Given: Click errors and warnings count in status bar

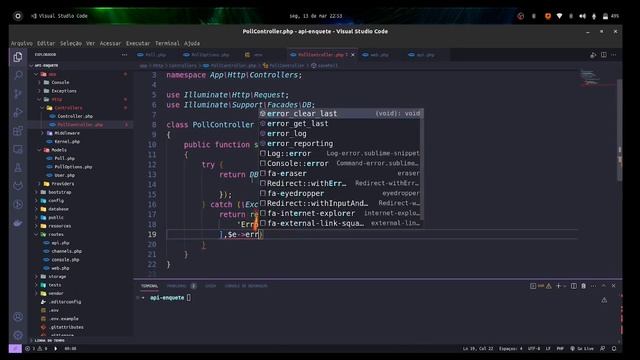Looking at the screenshot, I should click(36, 349).
